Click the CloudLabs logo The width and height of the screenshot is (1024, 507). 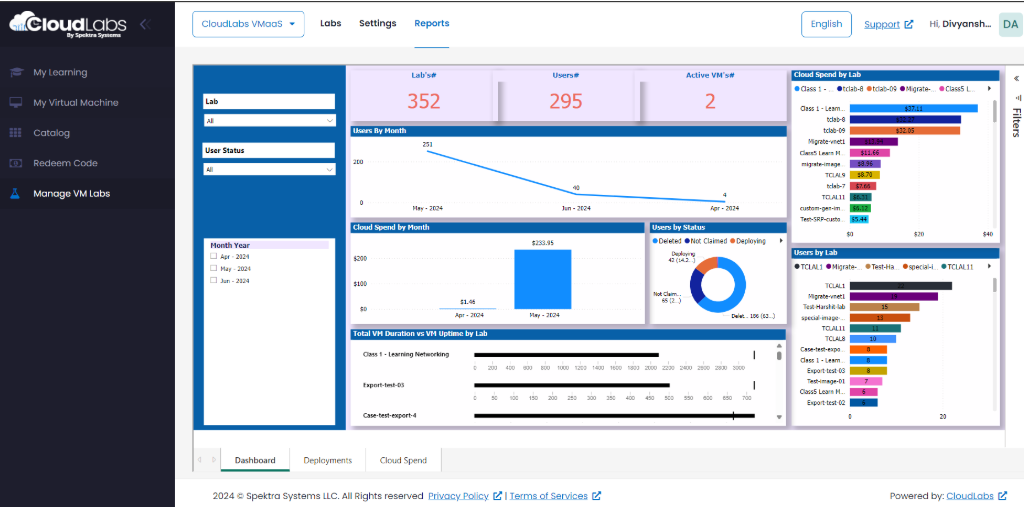[x=68, y=24]
